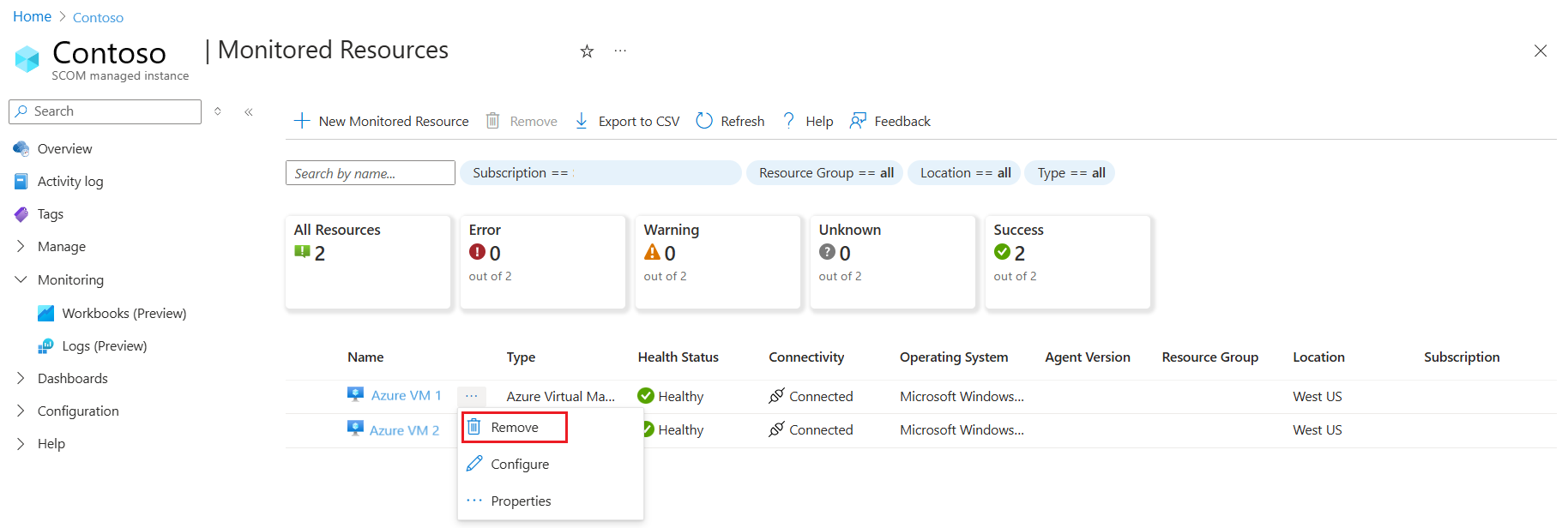The width and height of the screenshot is (1568, 528).
Task: Click New Monitored Resource button
Action: tap(382, 121)
